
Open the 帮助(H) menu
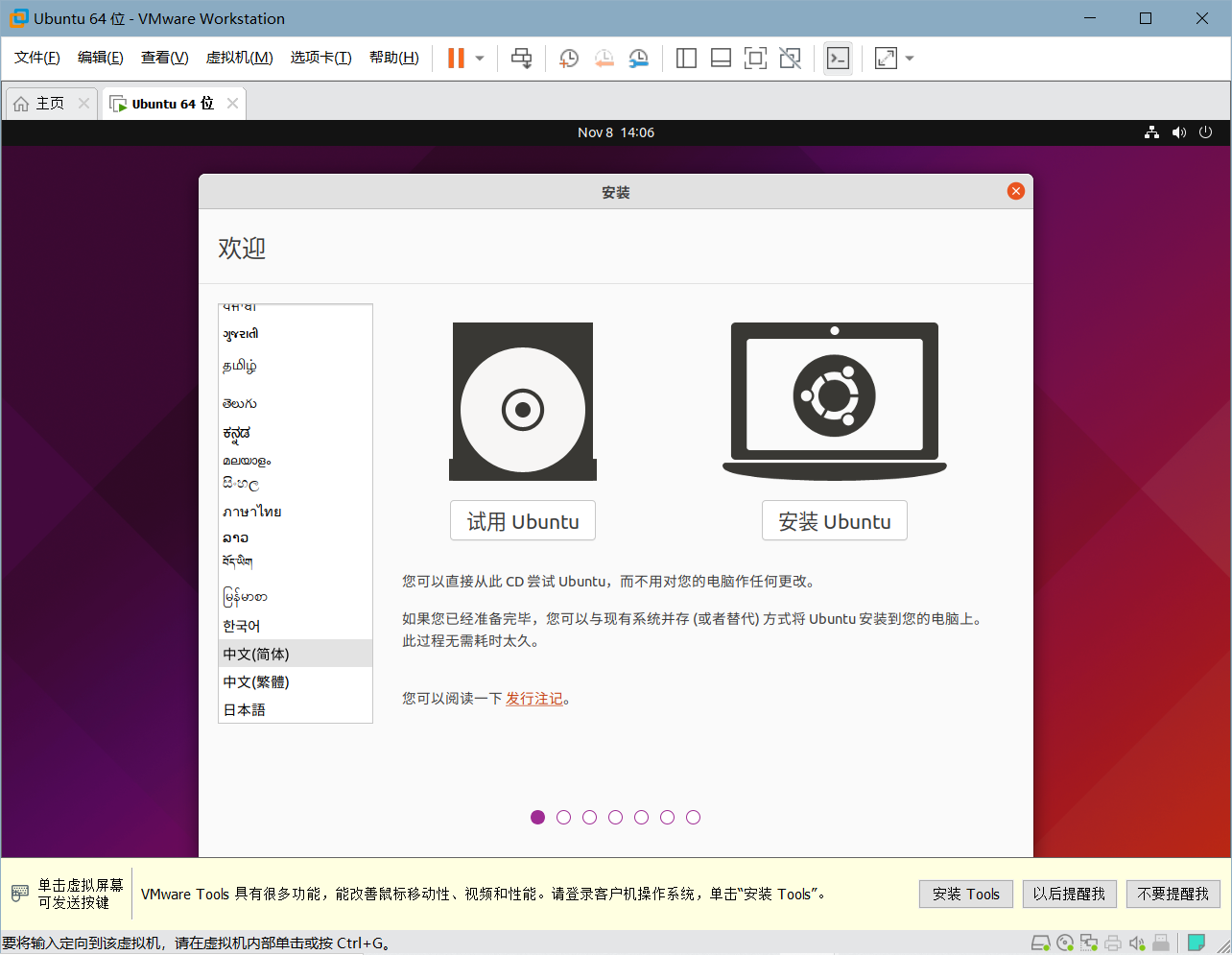(x=394, y=58)
